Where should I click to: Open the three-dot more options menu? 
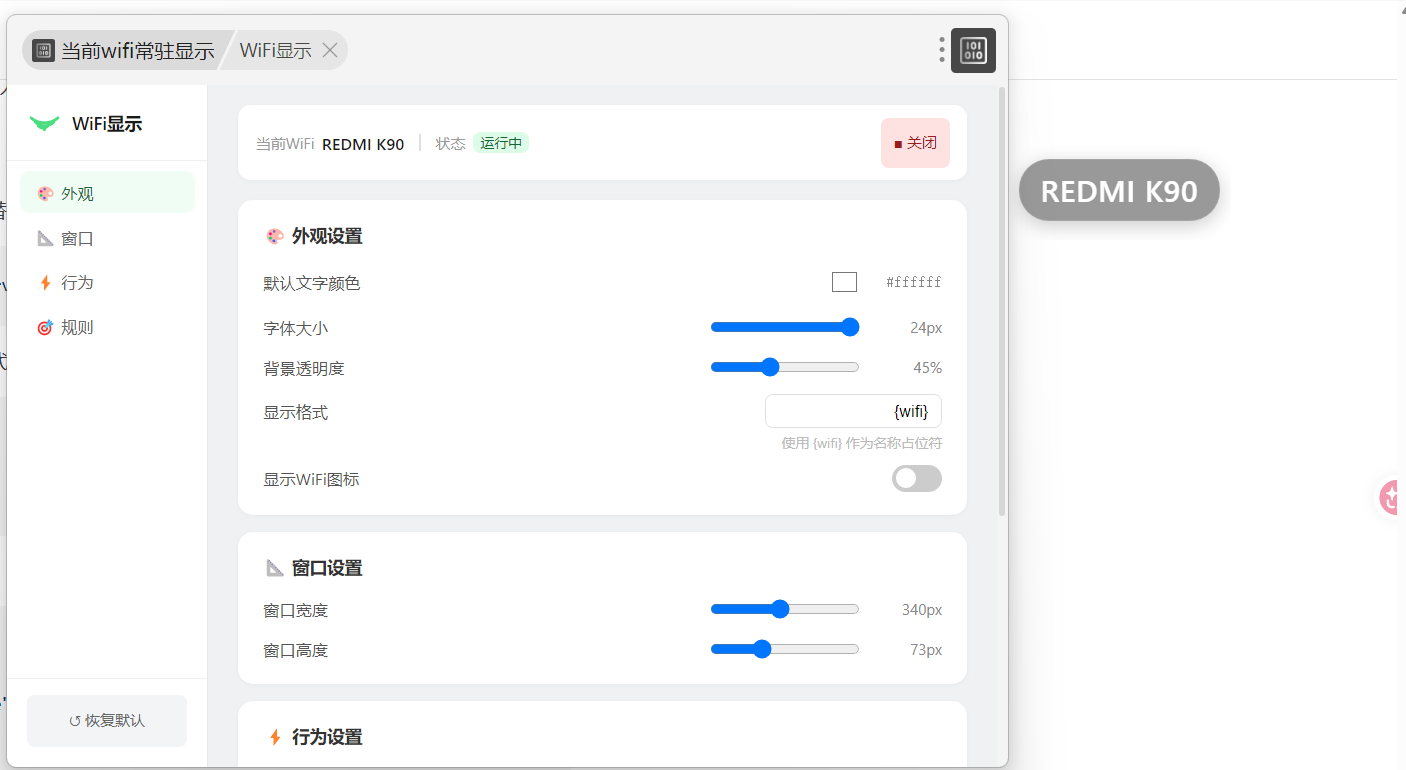[x=942, y=50]
